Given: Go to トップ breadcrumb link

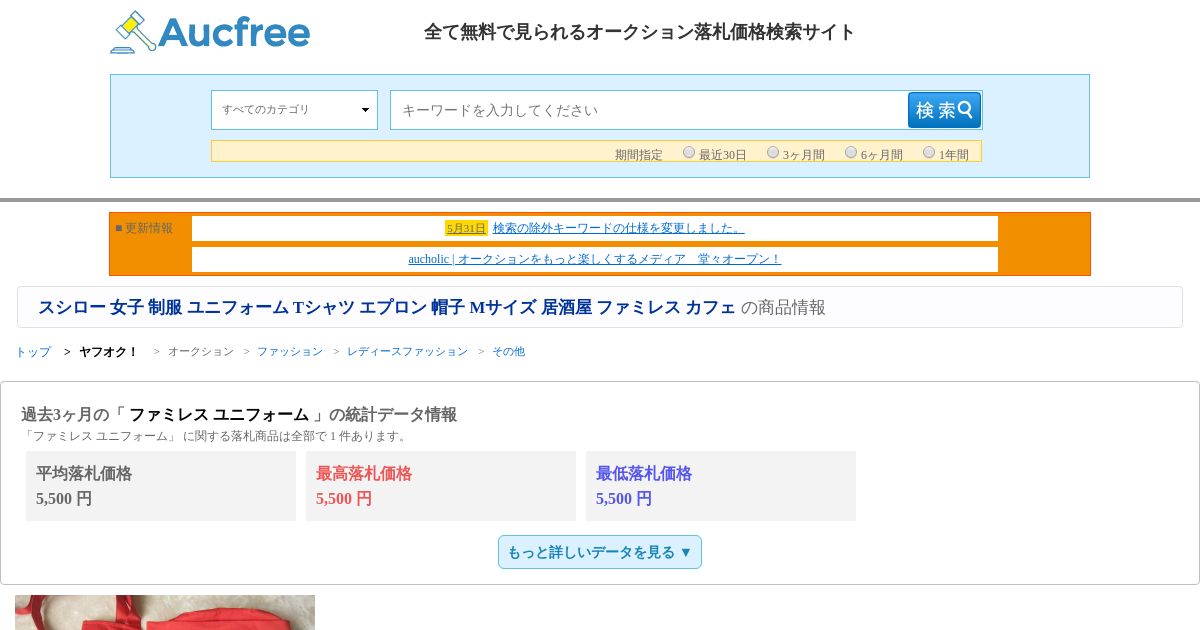Looking at the screenshot, I should click(33, 352).
